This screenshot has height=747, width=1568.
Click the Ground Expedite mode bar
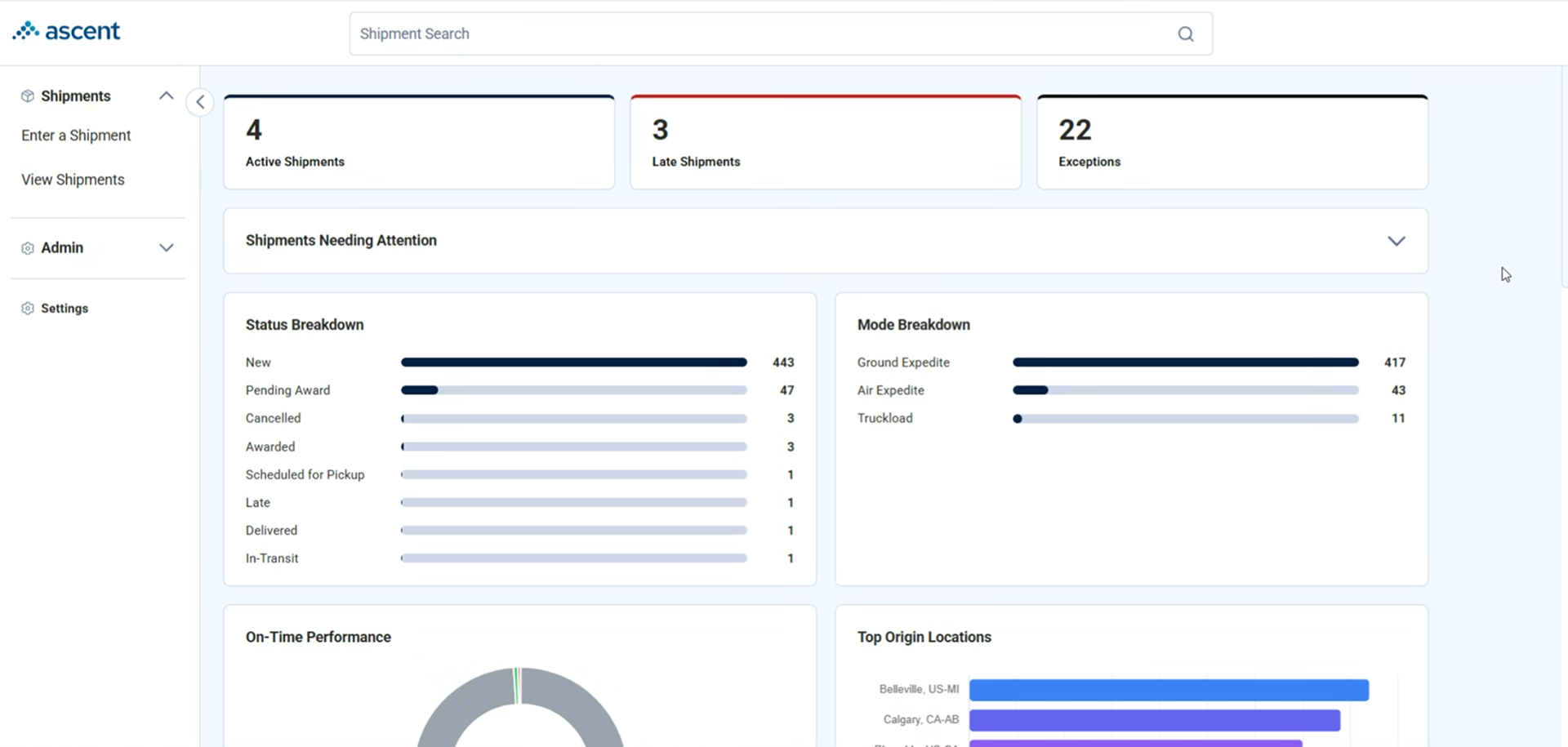[1186, 362]
